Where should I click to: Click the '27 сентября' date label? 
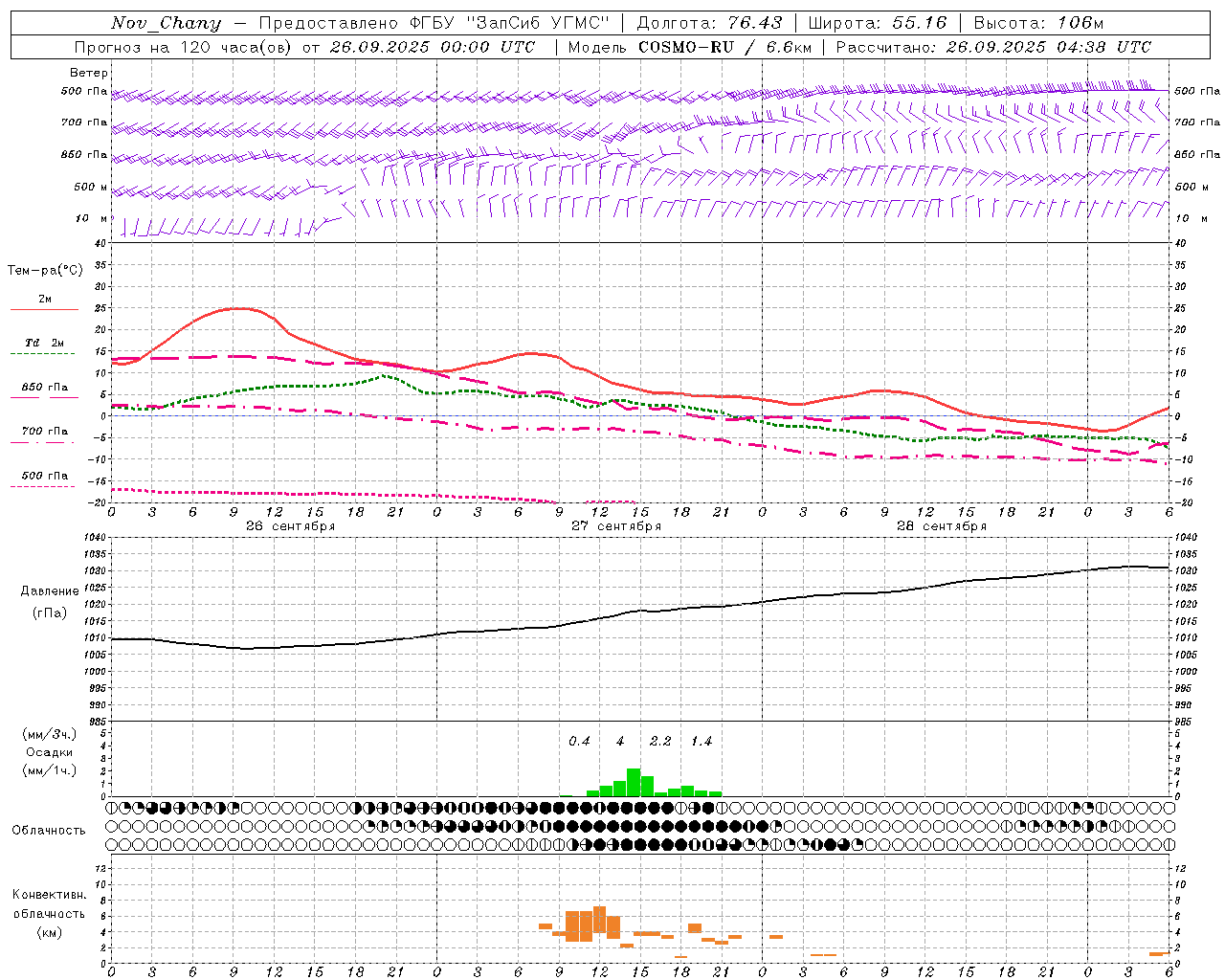click(616, 526)
